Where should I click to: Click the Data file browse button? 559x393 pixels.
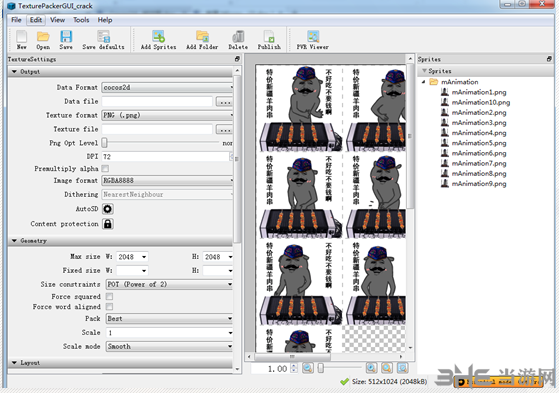coord(225,102)
